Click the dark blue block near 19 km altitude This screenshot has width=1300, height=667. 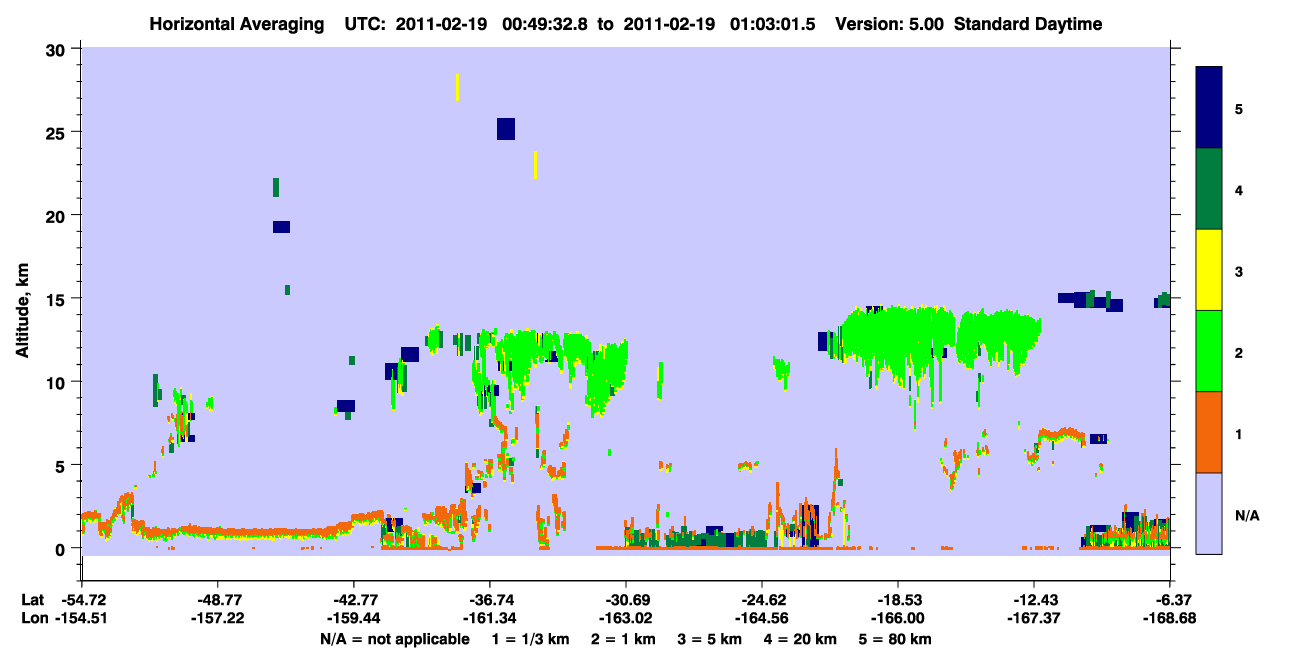[x=281, y=227]
